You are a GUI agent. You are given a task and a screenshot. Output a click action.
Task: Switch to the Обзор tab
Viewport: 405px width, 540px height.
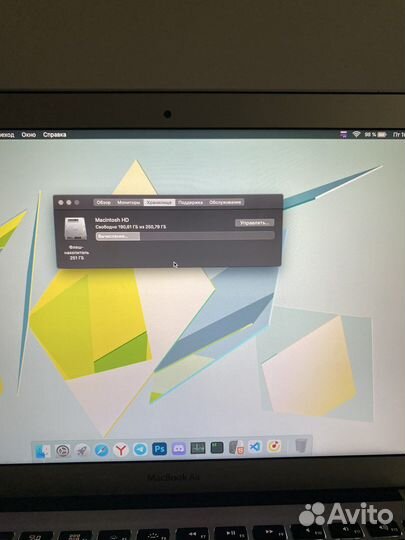(x=103, y=202)
